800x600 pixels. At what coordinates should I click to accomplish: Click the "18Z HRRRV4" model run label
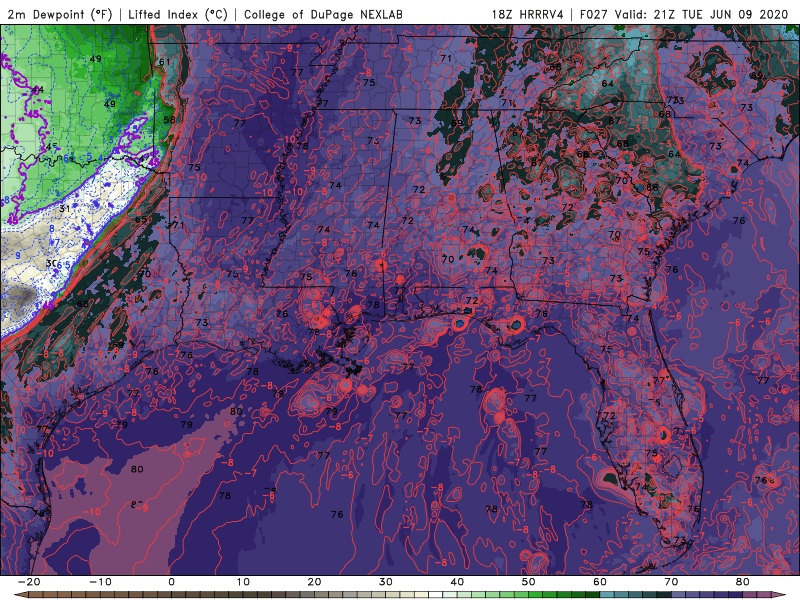(528, 14)
